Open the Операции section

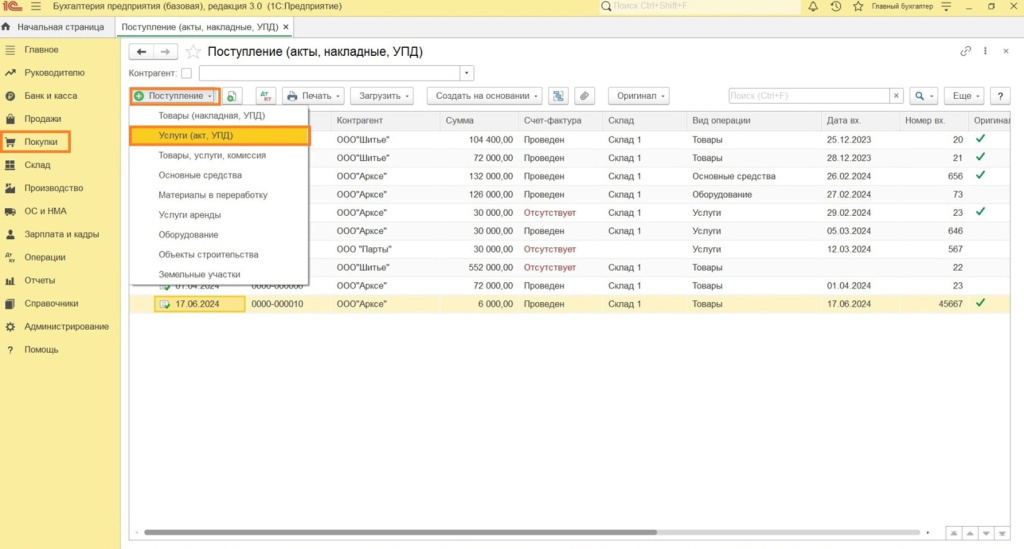tap(44, 257)
